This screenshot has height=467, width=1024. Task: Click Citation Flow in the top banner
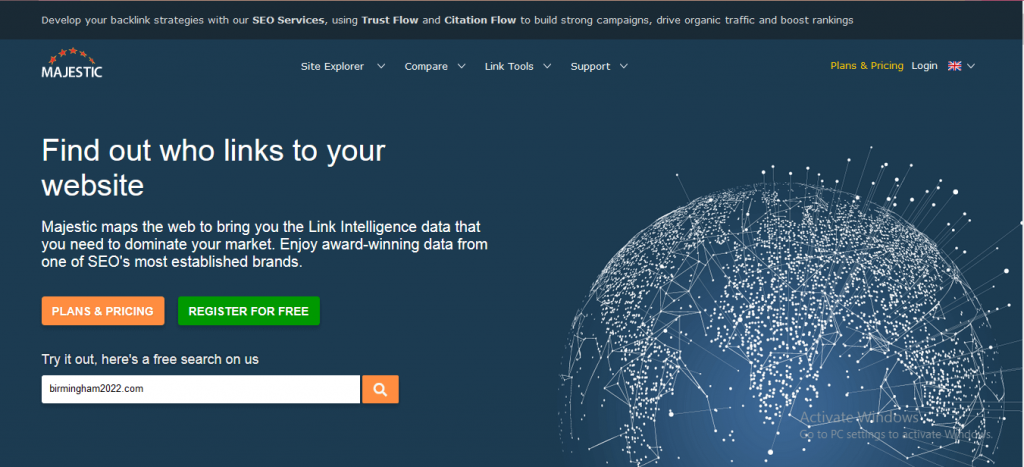pyautogui.click(x=480, y=20)
